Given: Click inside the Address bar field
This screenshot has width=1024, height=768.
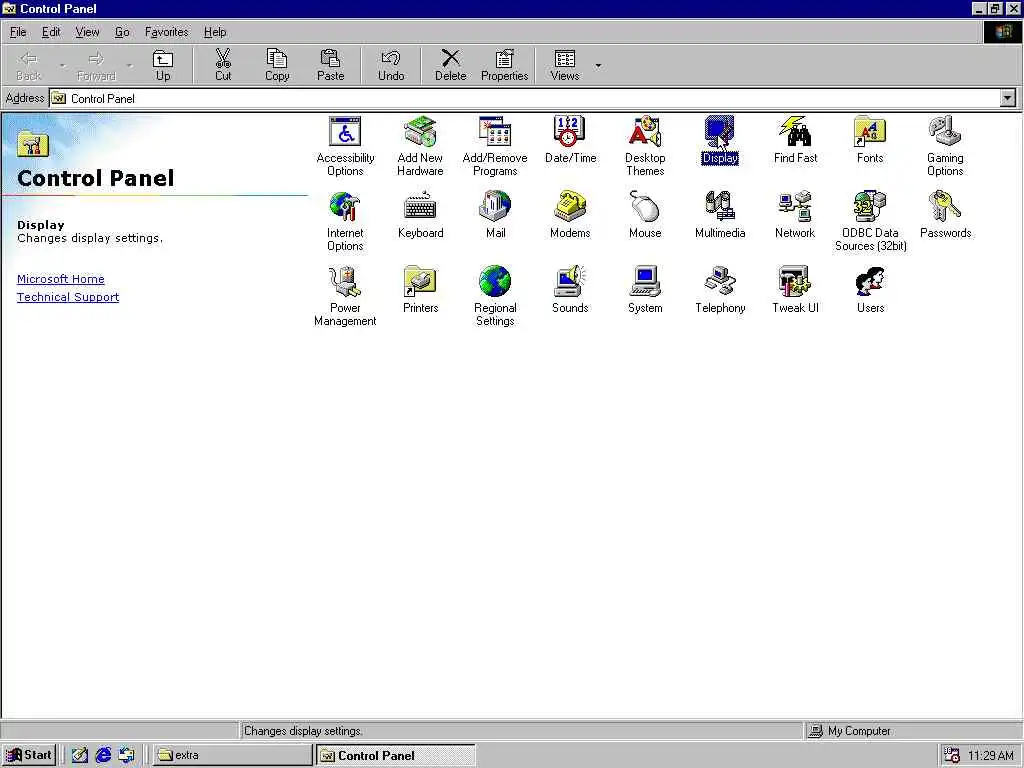Looking at the screenshot, I should point(526,99).
